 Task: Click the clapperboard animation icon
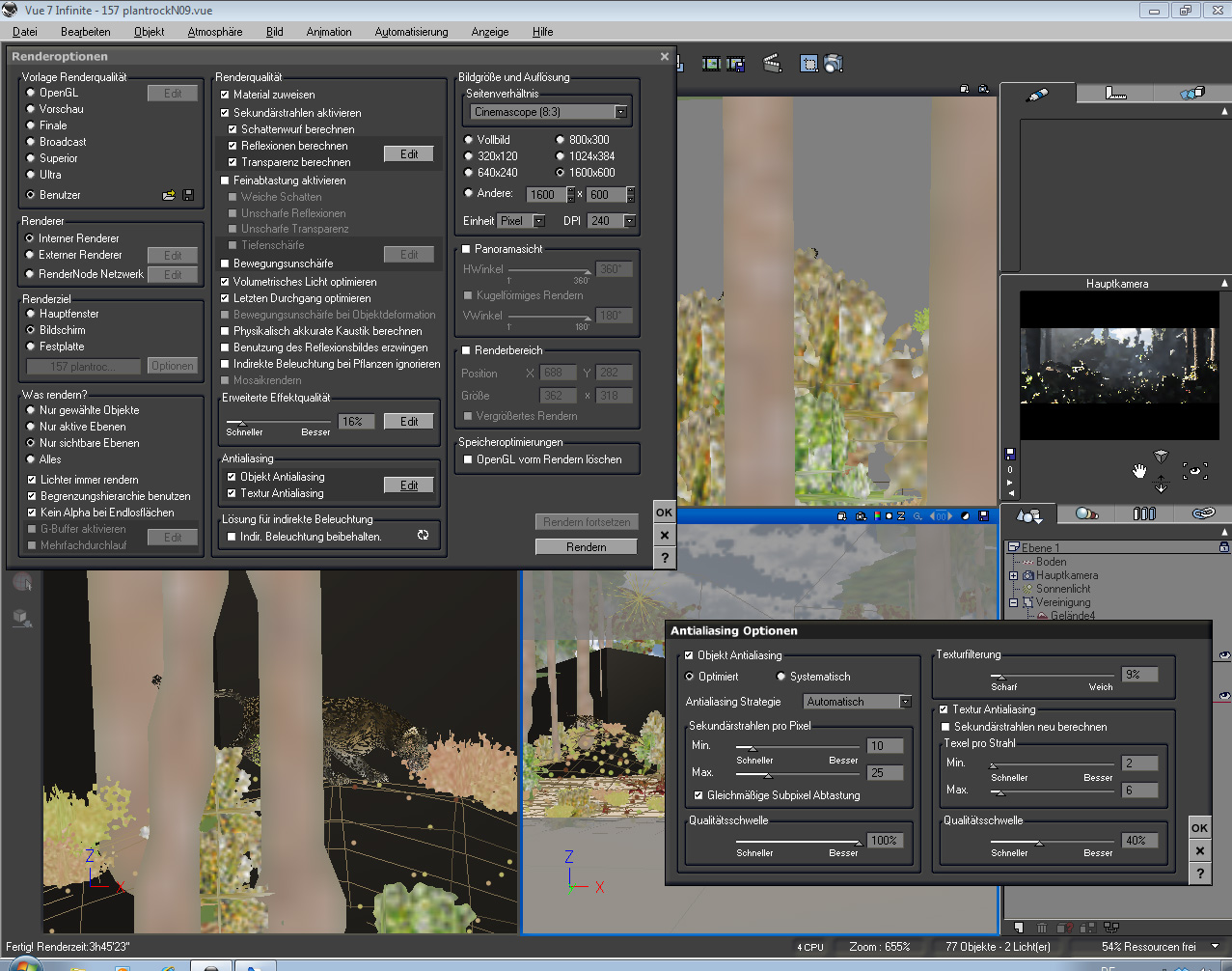point(772,64)
